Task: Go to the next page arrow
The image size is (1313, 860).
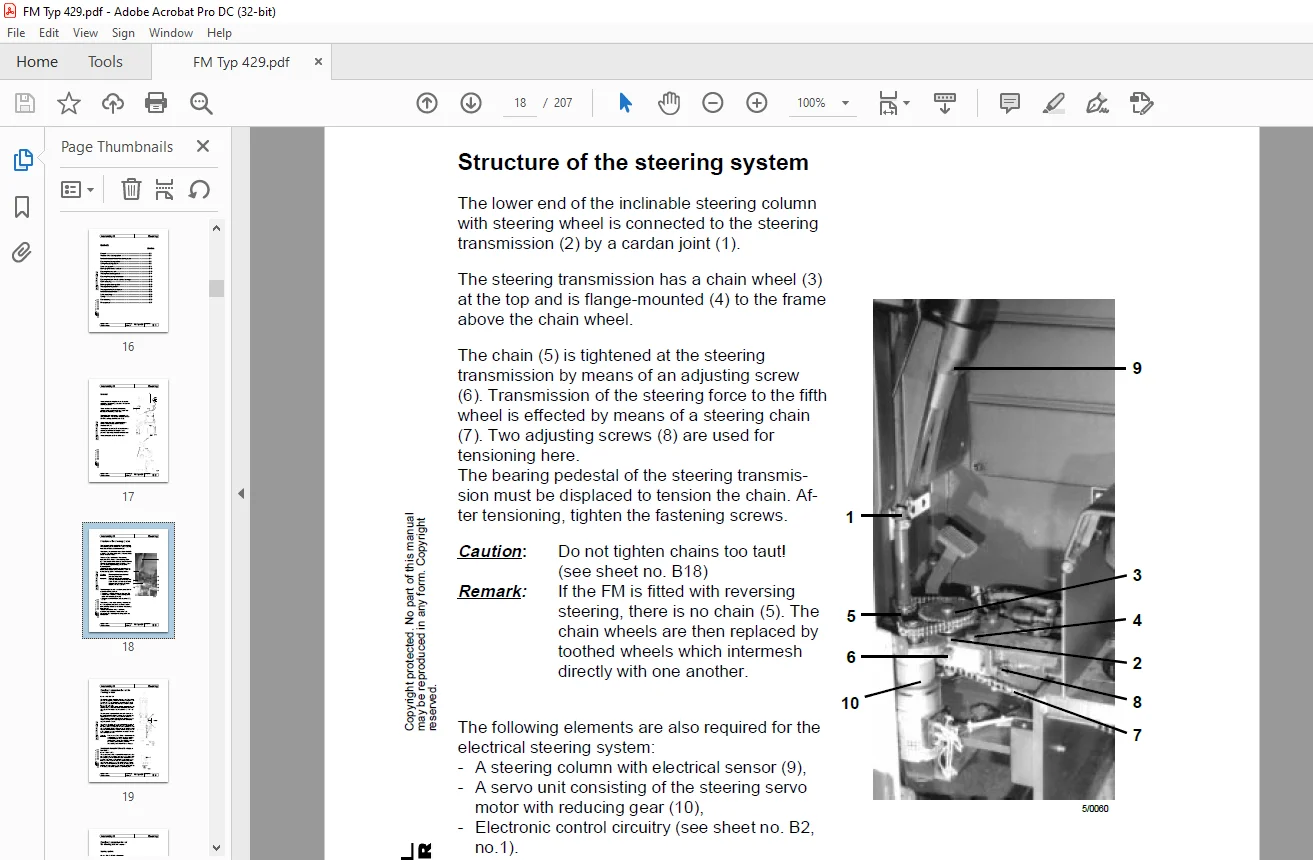Action: [x=471, y=103]
